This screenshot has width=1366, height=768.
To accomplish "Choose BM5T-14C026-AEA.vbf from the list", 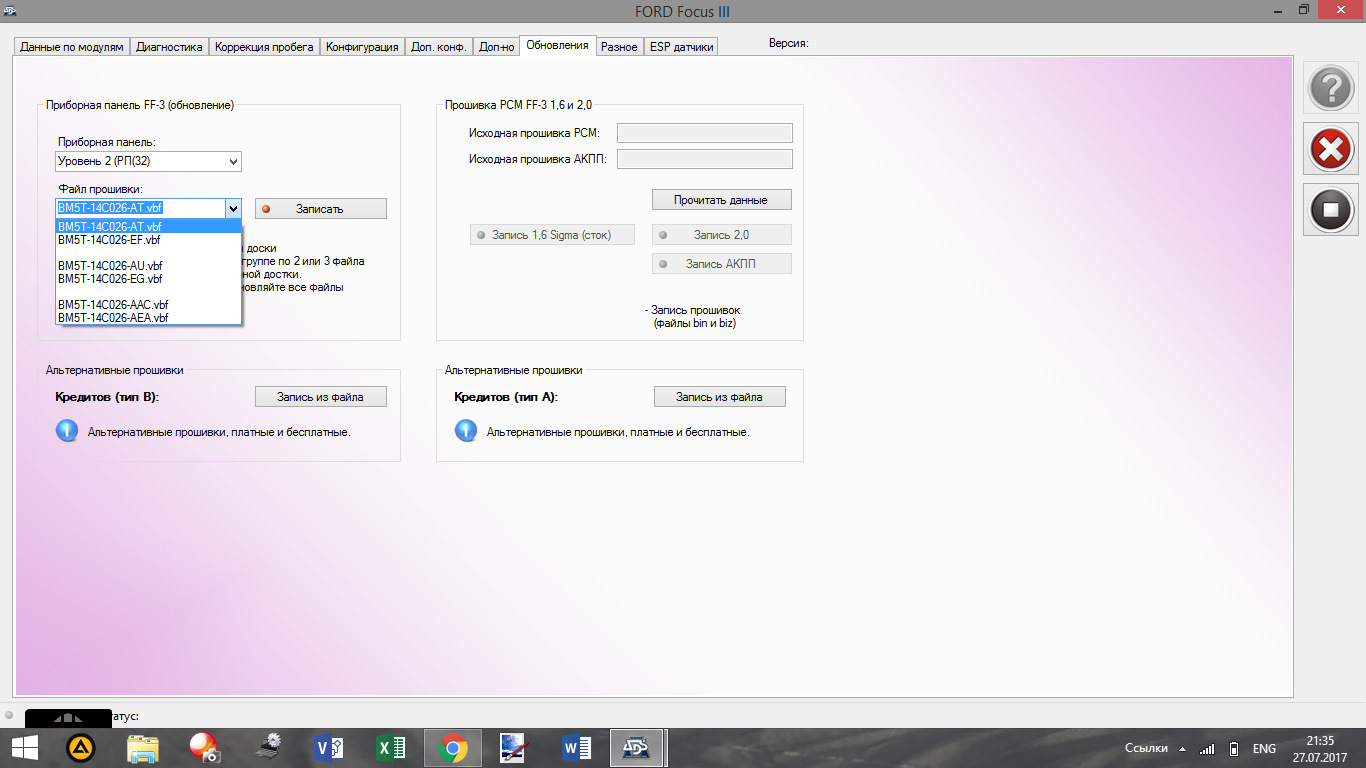I will click(x=148, y=317).
